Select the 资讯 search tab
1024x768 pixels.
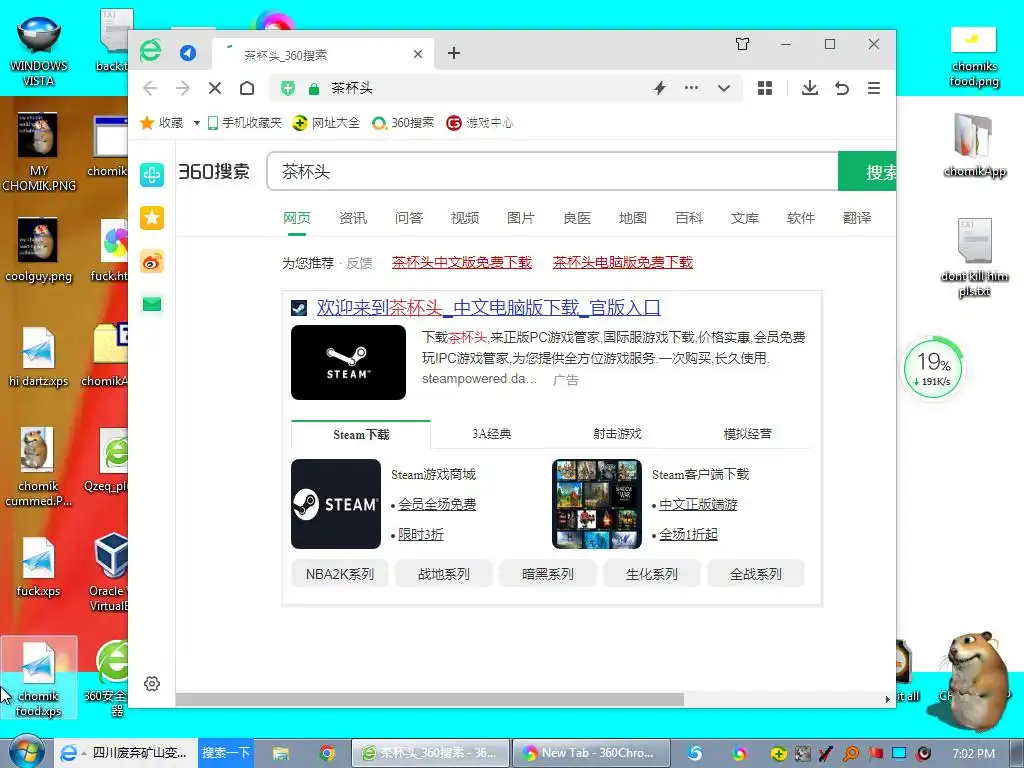(x=353, y=218)
